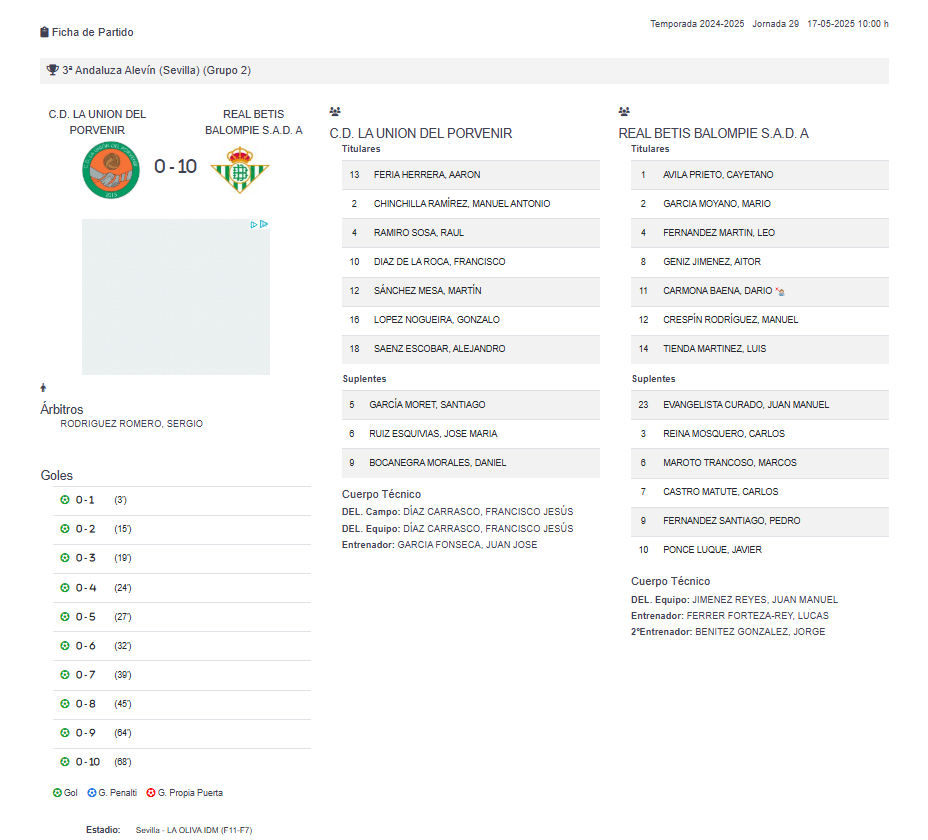The image size is (928, 840).
Task: Click the green Gol legend icon
Action: tap(57, 793)
